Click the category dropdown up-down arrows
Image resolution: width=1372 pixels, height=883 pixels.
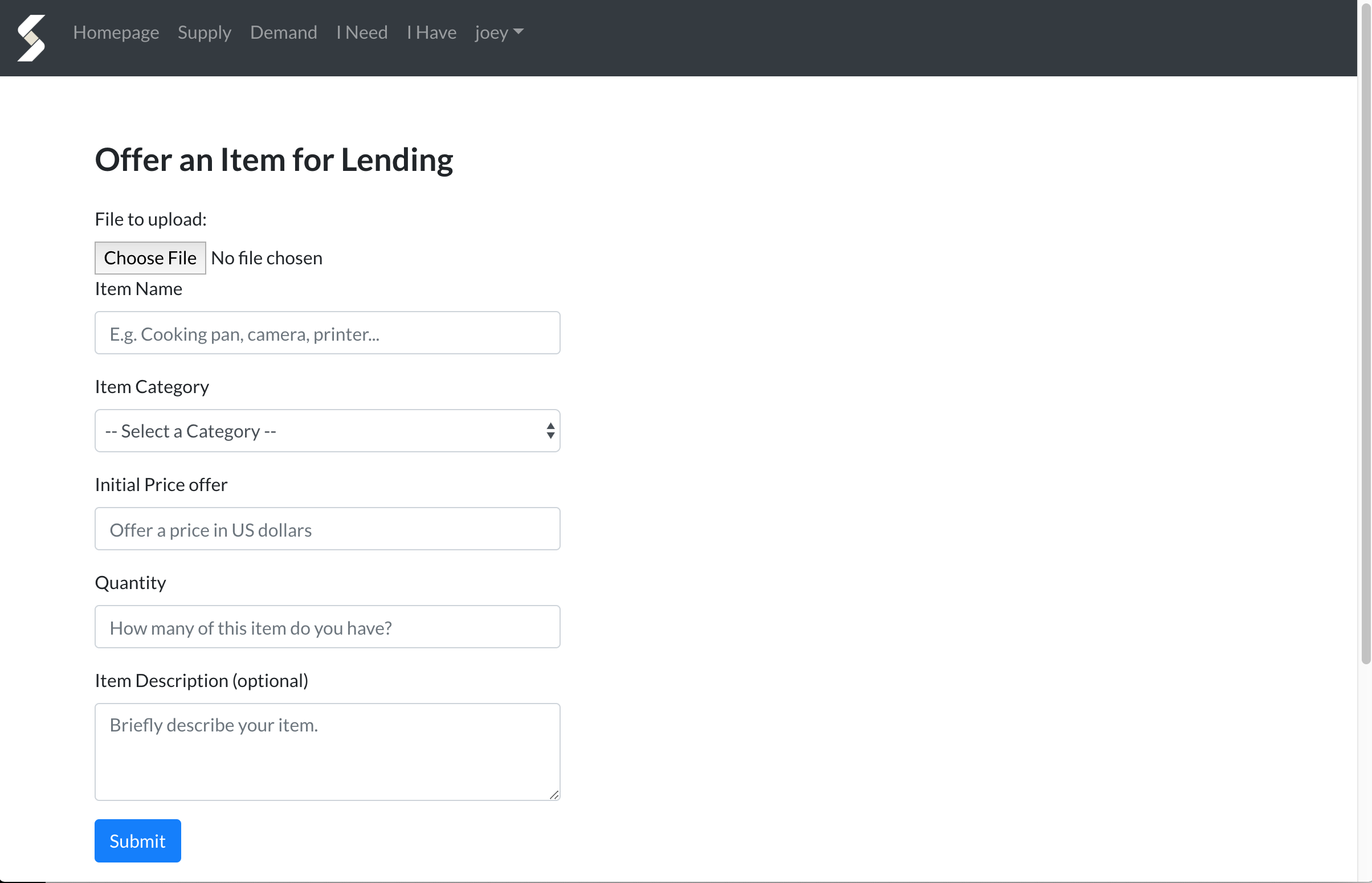click(x=550, y=431)
